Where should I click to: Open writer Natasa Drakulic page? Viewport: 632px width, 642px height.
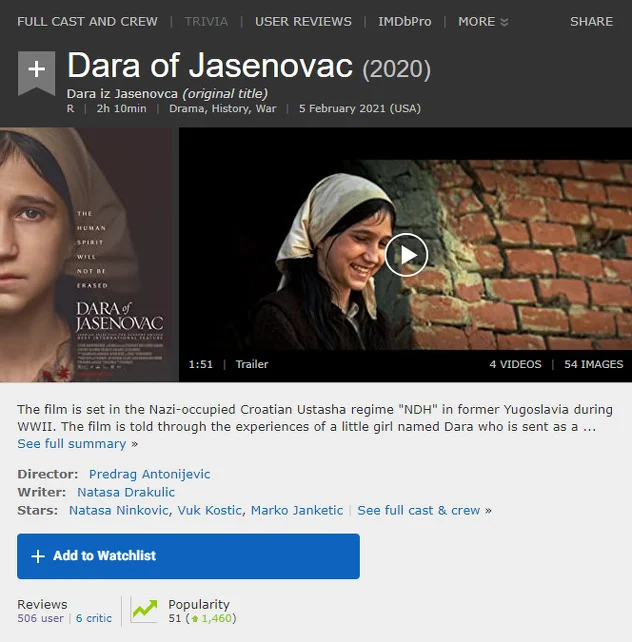pyautogui.click(x=126, y=492)
